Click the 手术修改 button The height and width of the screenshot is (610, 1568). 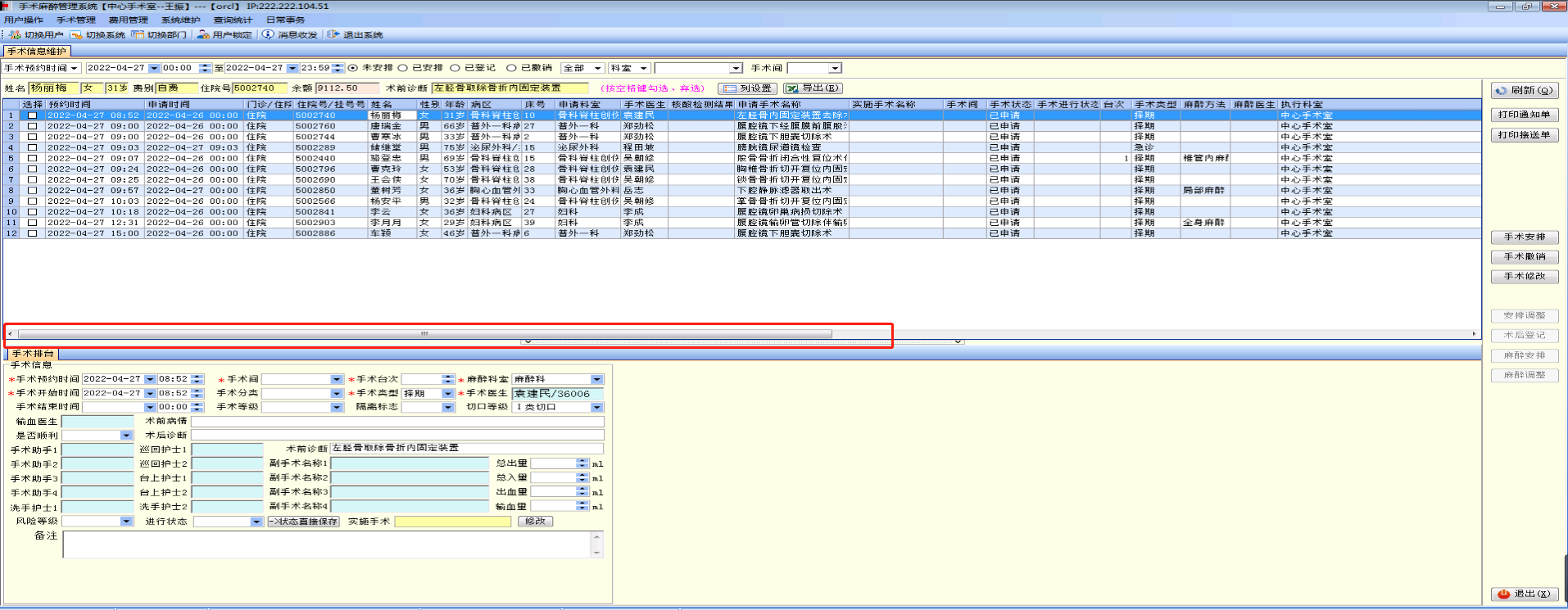pyautogui.click(x=1525, y=277)
